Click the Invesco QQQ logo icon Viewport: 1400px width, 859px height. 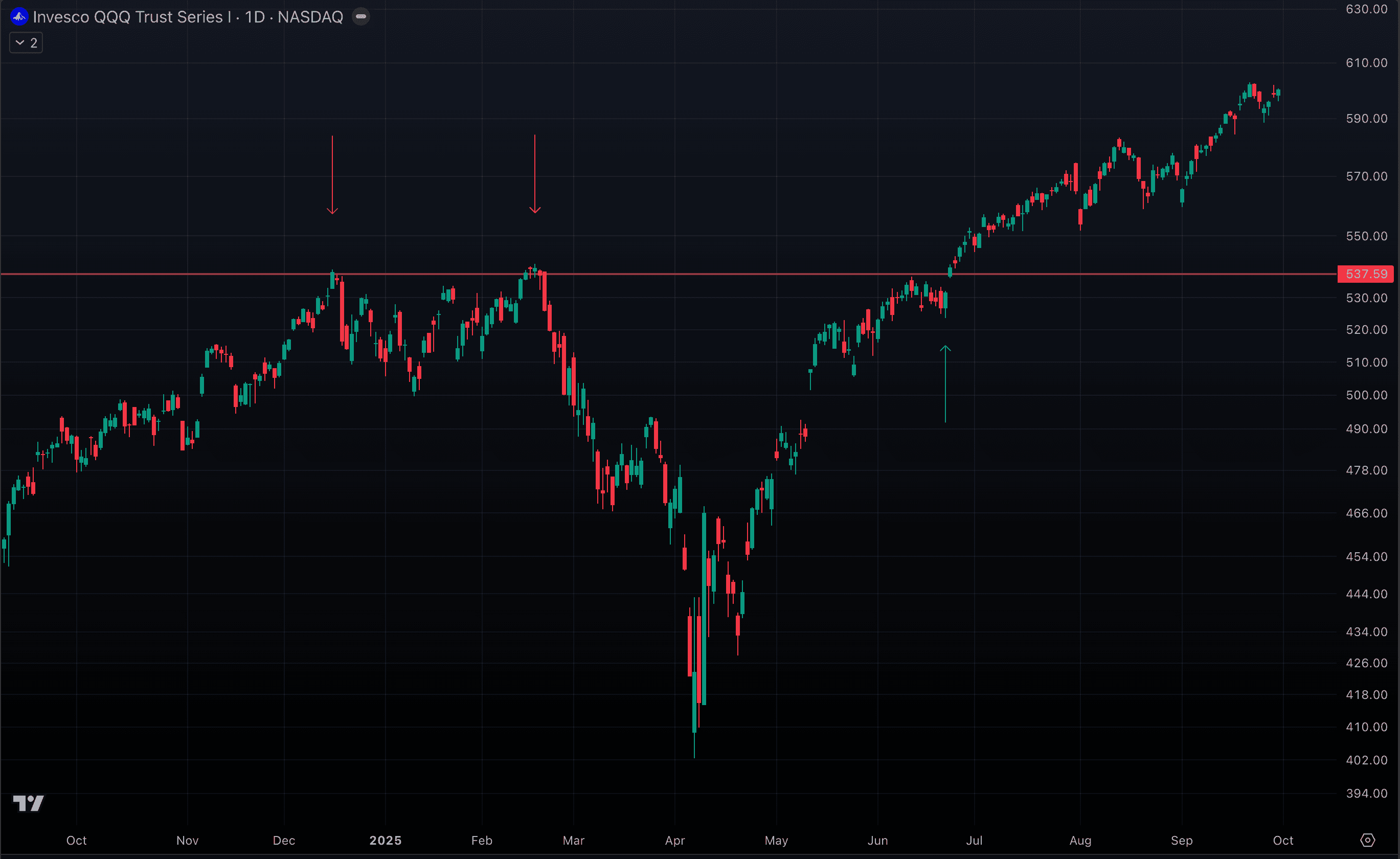tap(19, 17)
